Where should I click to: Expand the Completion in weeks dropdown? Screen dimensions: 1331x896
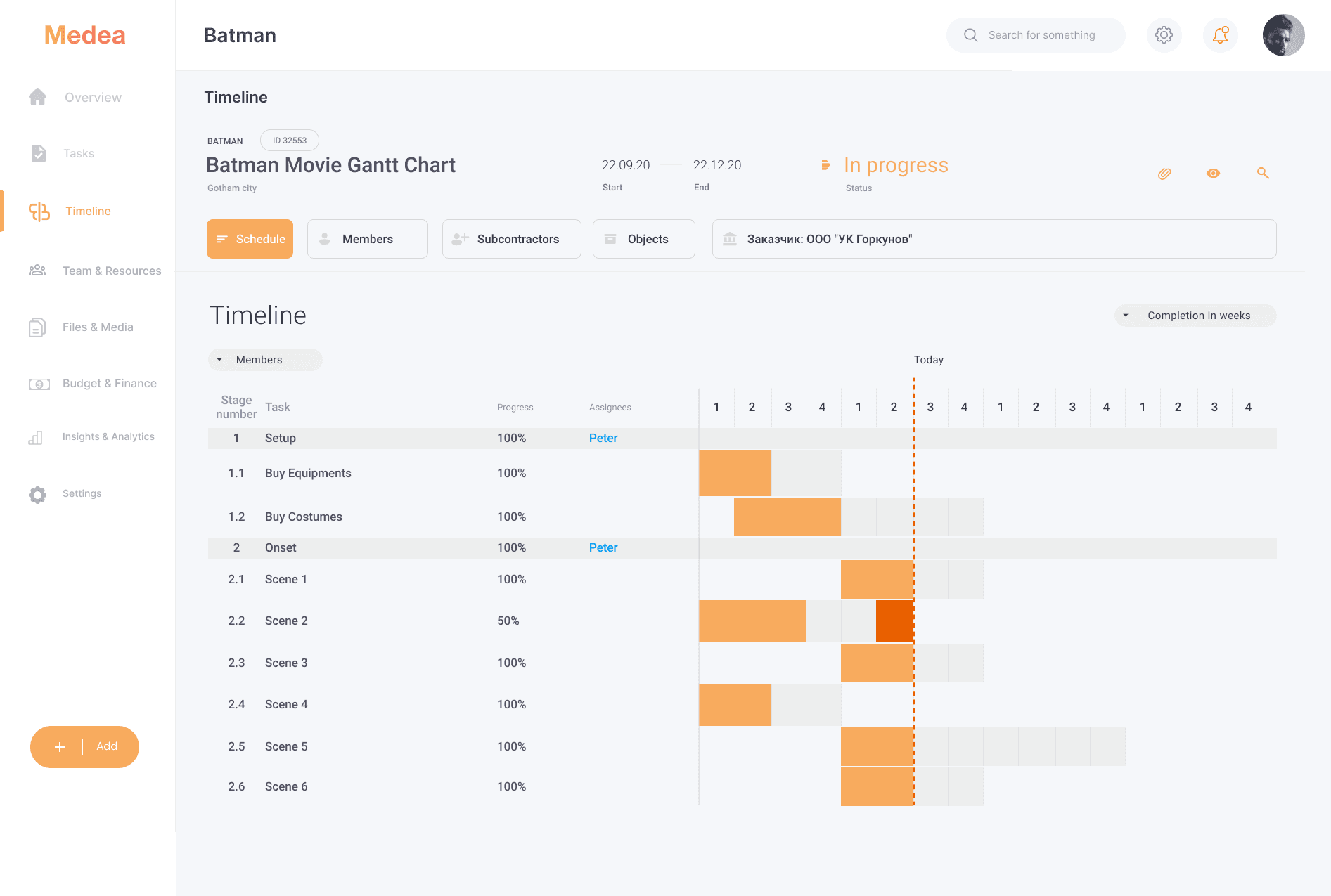[x=1195, y=316]
